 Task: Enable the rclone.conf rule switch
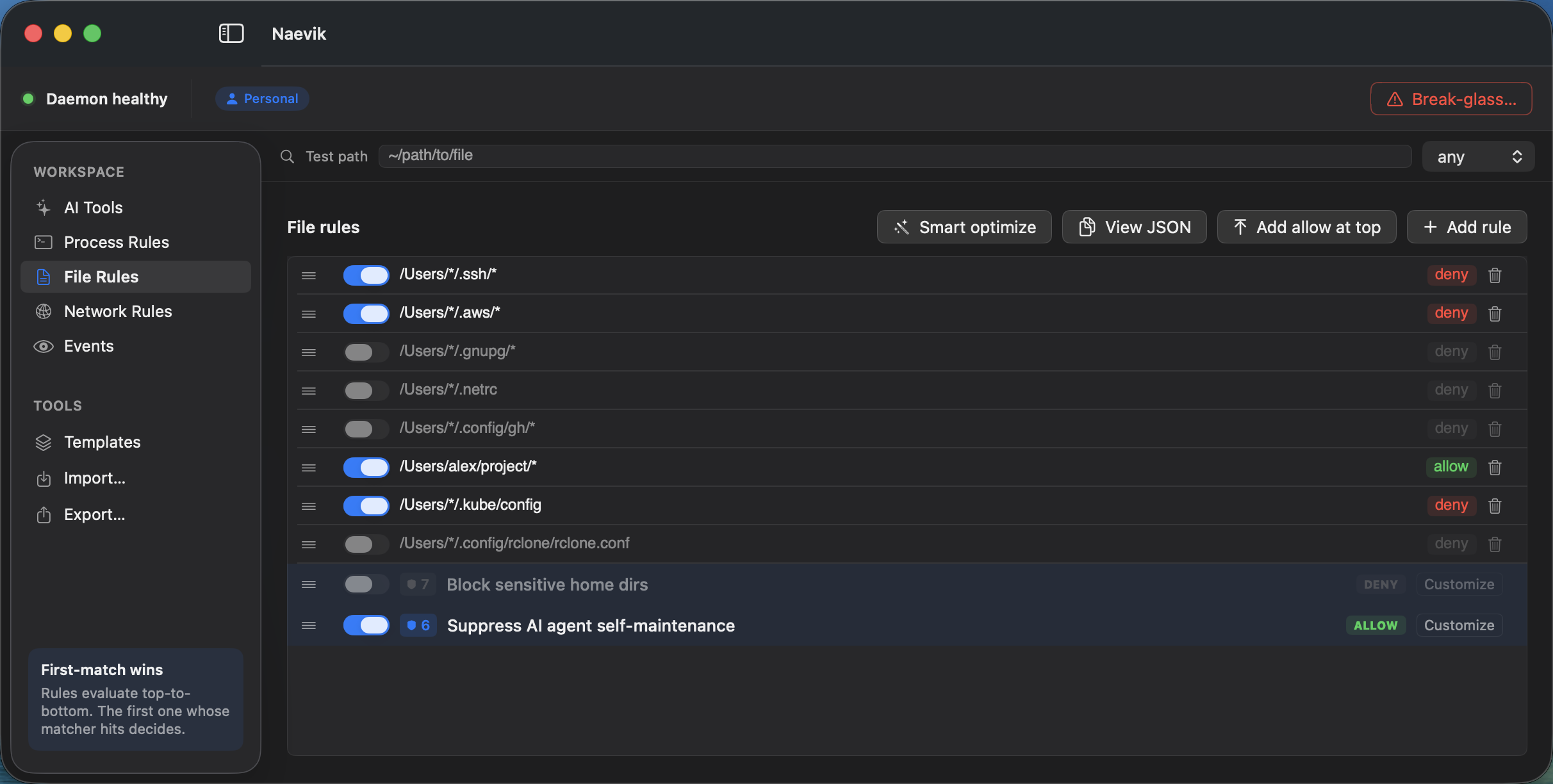(x=366, y=544)
